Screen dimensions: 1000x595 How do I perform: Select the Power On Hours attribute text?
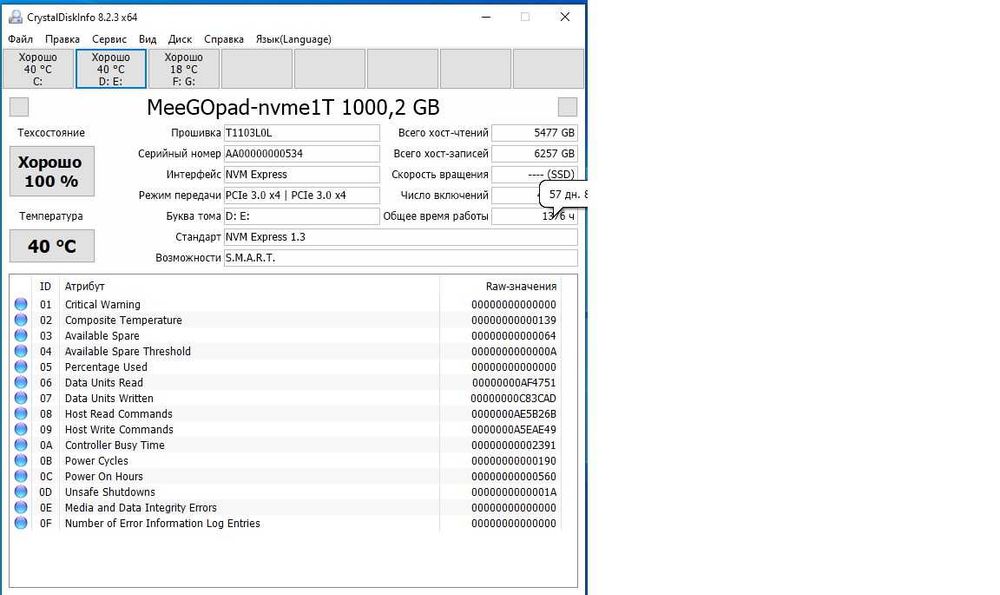tap(104, 476)
